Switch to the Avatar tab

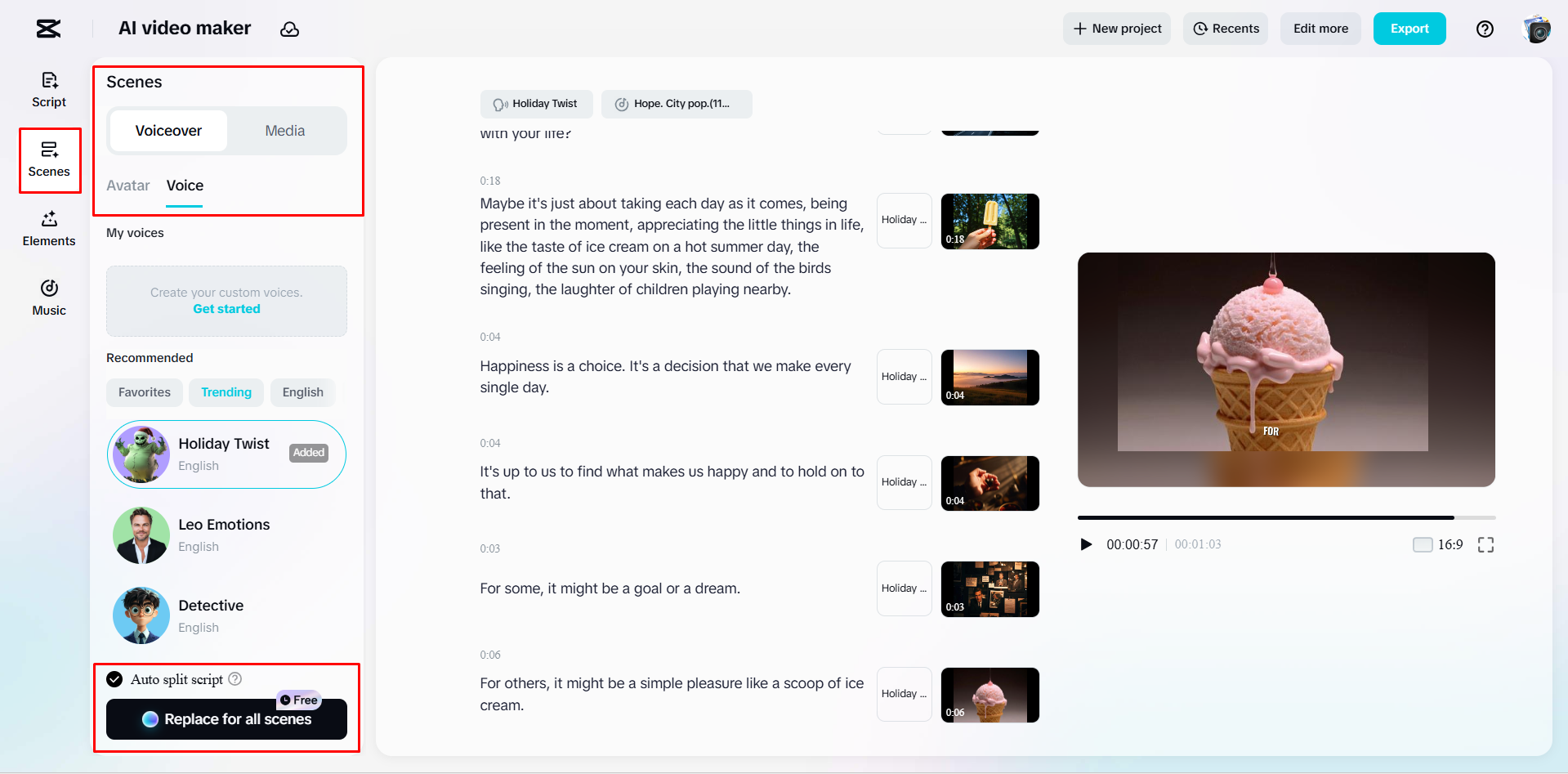[127, 186]
